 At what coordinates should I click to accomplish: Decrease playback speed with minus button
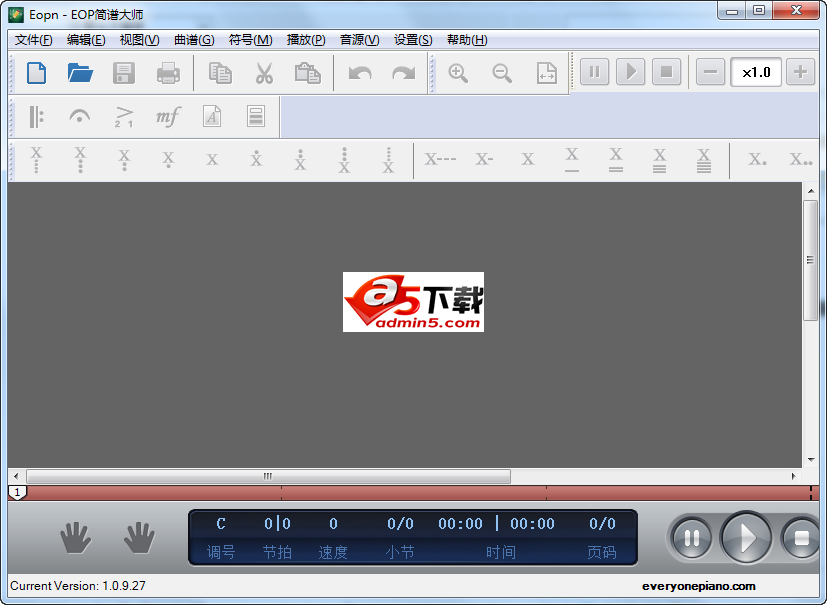710,72
